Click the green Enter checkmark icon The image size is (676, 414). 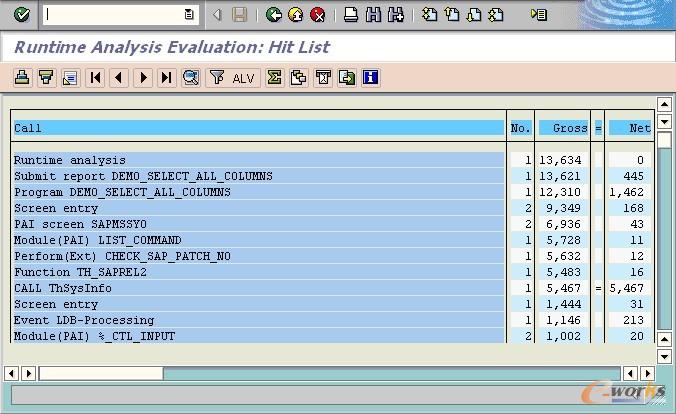pyautogui.click(x=22, y=14)
